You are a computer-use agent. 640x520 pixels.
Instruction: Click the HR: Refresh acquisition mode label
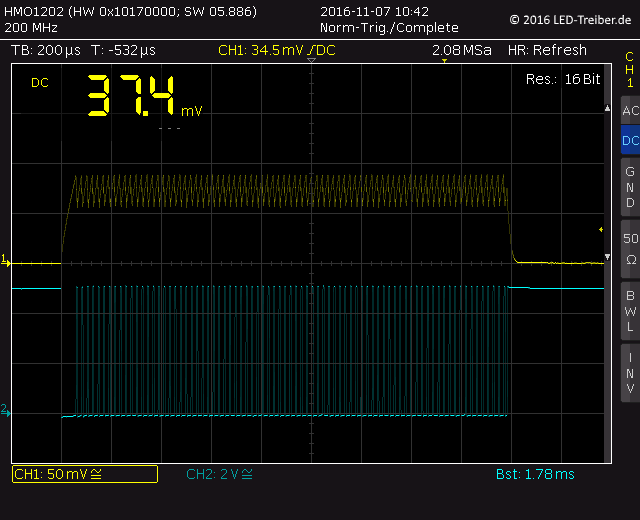tap(547, 50)
